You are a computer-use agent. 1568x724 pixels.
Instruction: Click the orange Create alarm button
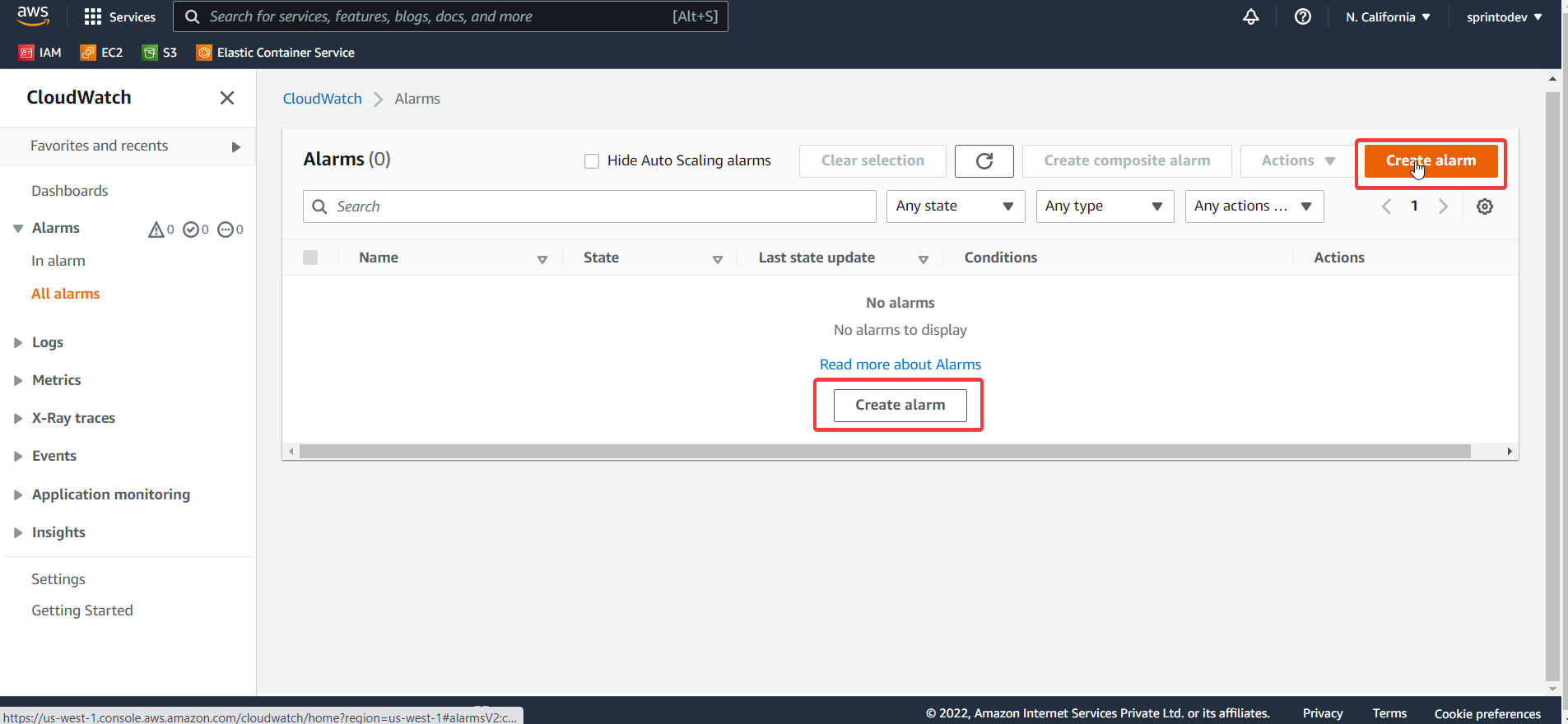tap(1431, 160)
